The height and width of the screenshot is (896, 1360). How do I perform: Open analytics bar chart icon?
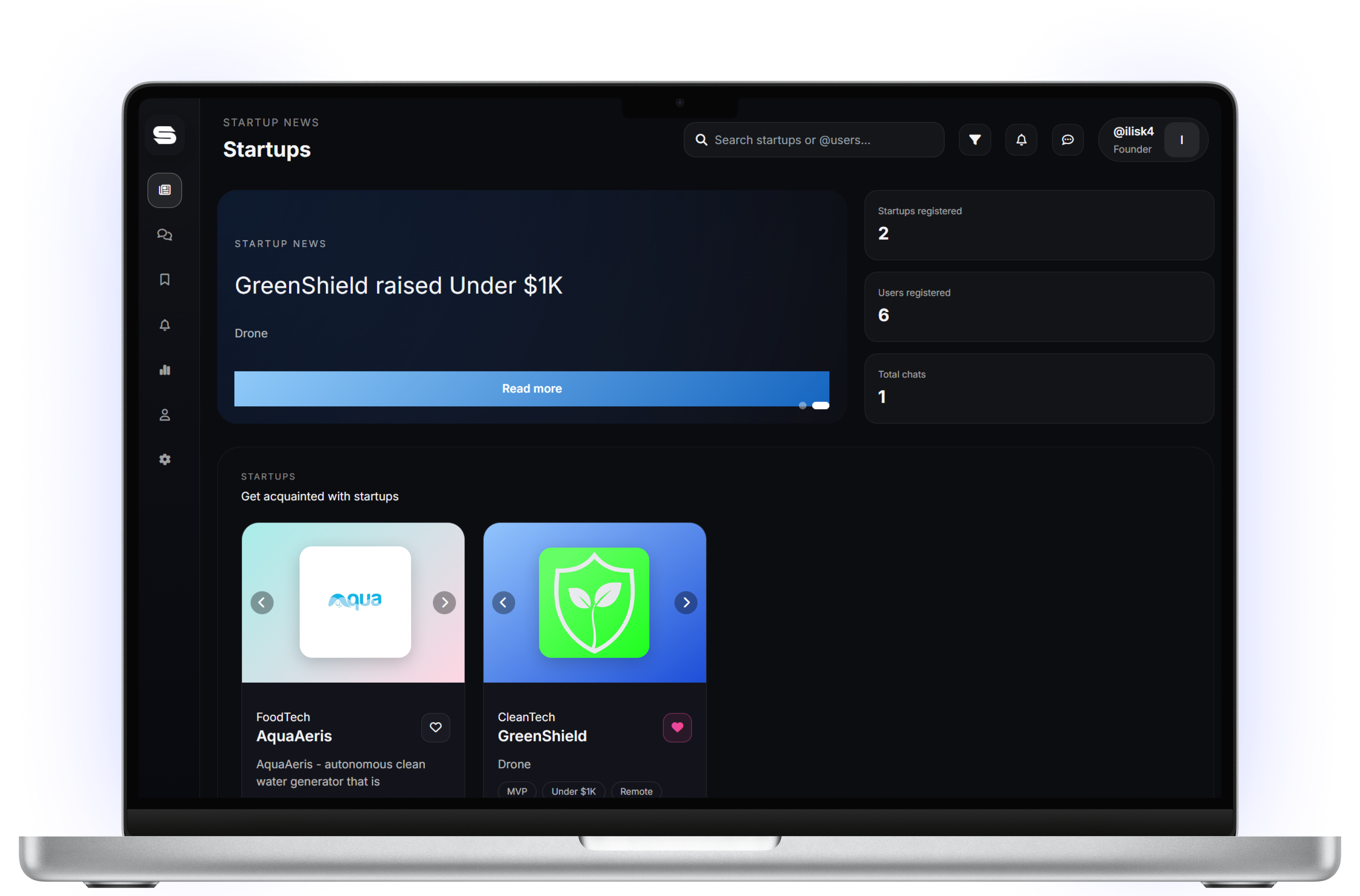165,370
